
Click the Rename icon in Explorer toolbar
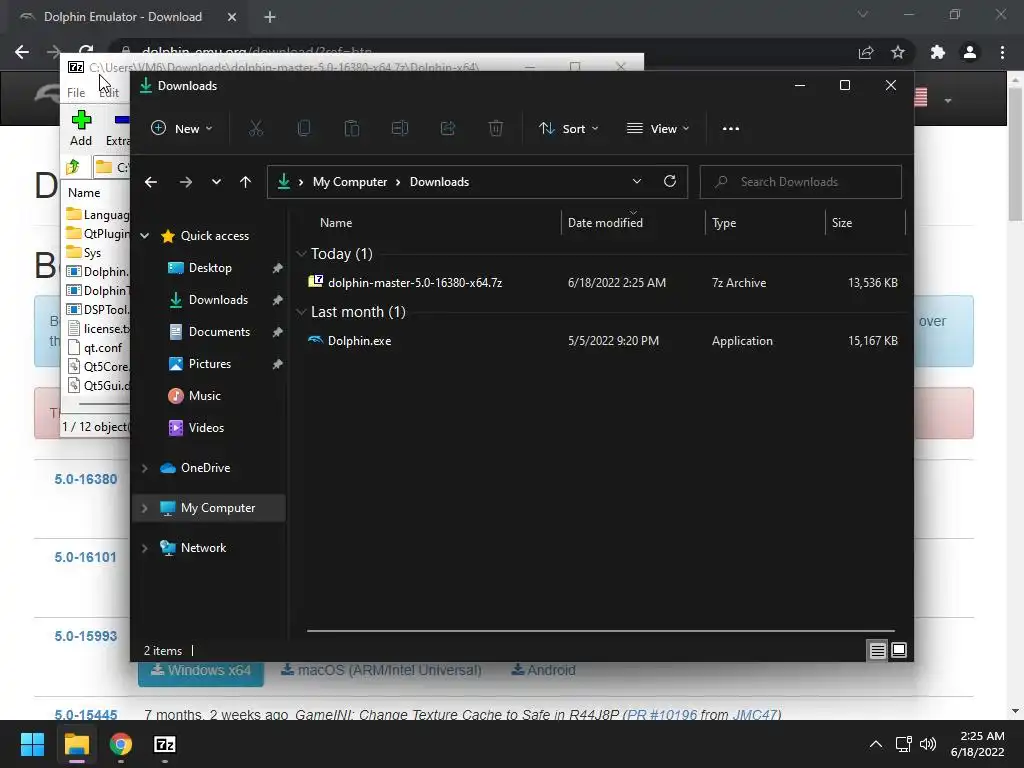tap(400, 129)
